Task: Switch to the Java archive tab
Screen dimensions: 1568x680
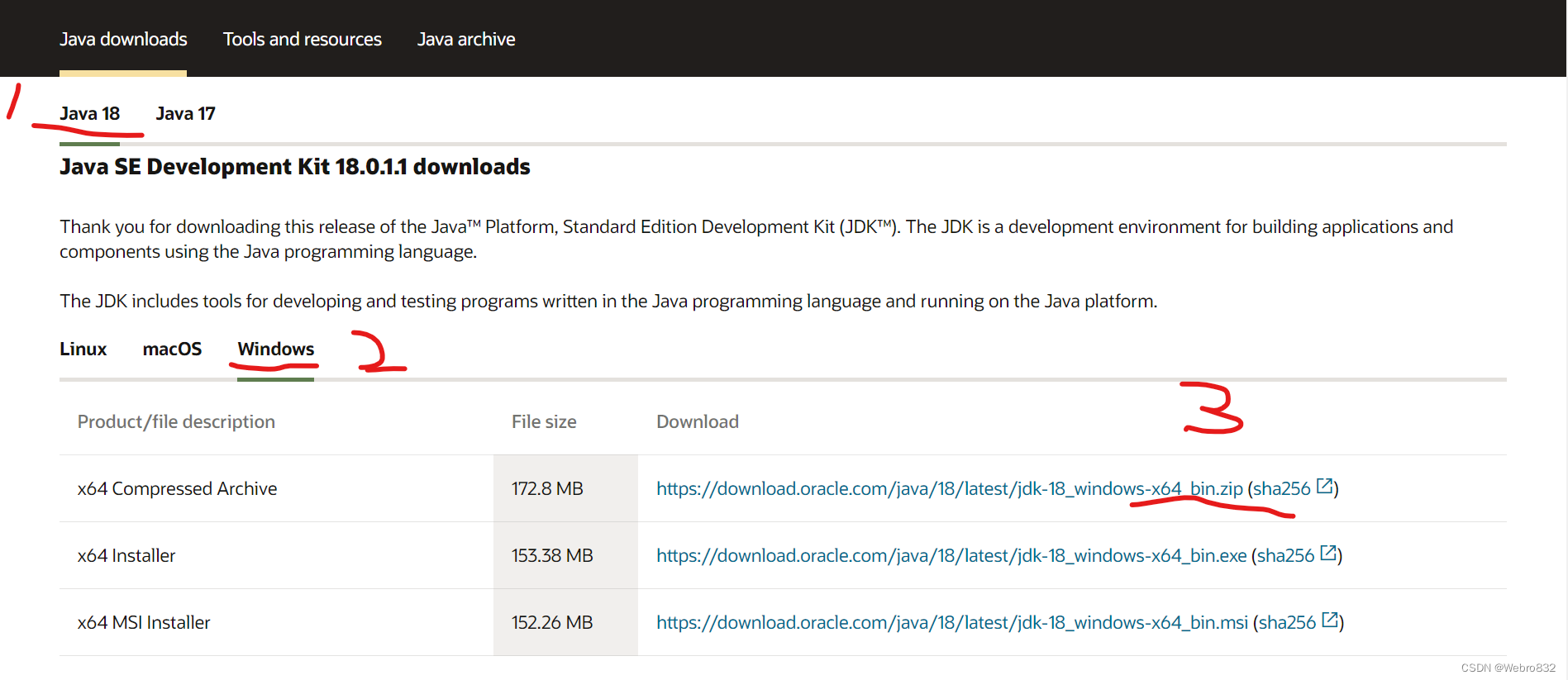Action: click(x=466, y=39)
